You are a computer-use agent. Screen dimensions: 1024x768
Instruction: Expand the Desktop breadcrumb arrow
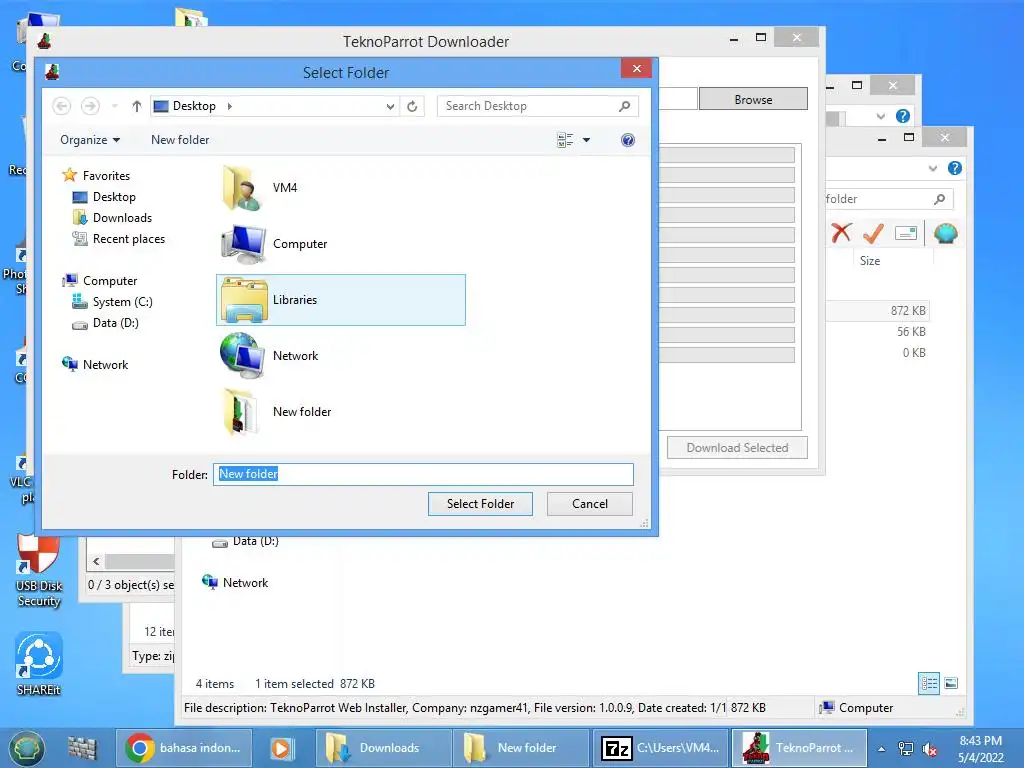pyautogui.click(x=229, y=106)
